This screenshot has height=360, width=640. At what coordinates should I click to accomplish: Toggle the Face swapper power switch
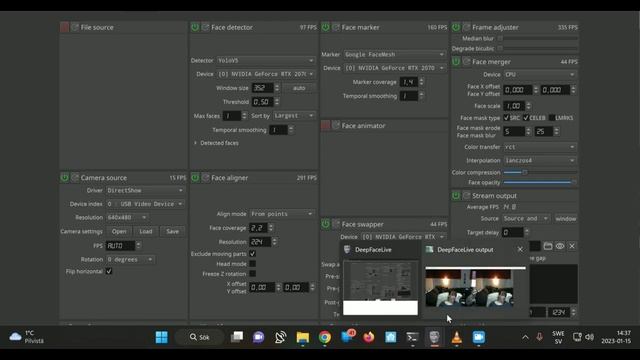326,224
